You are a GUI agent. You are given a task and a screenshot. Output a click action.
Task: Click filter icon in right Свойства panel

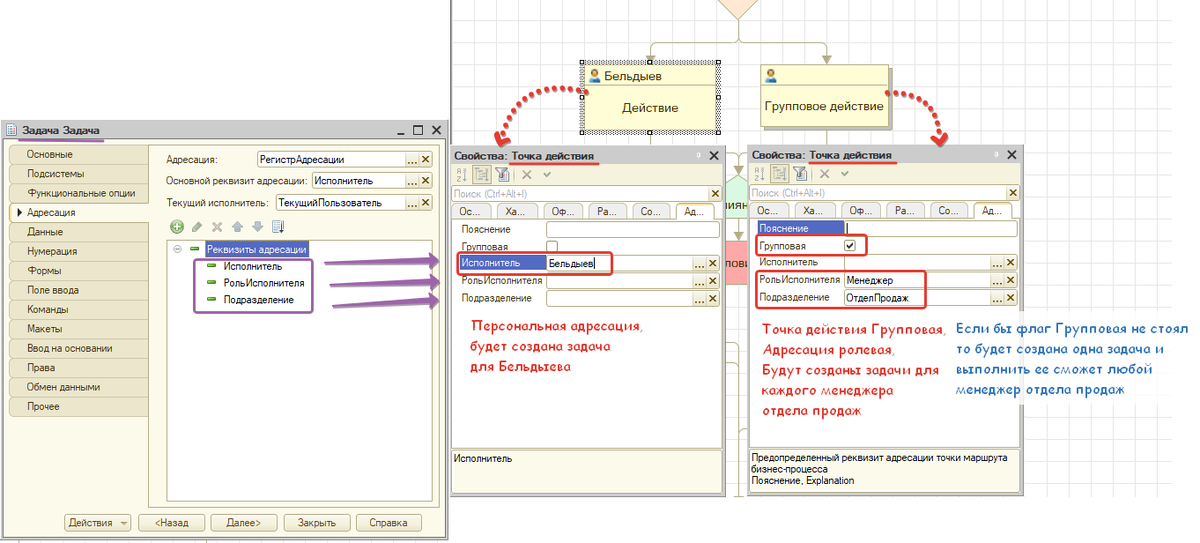(x=799, y=173)
